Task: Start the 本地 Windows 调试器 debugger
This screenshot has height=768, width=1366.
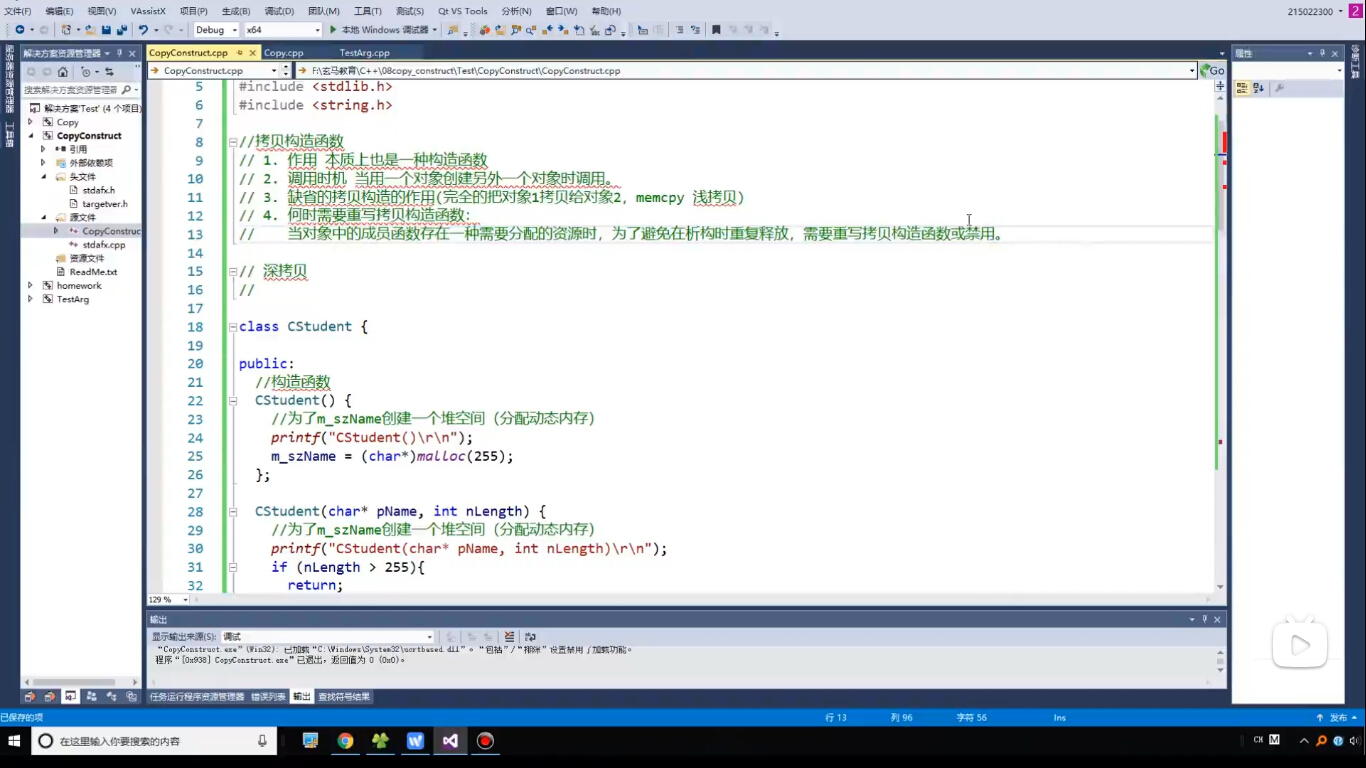Action: [378, 30]
